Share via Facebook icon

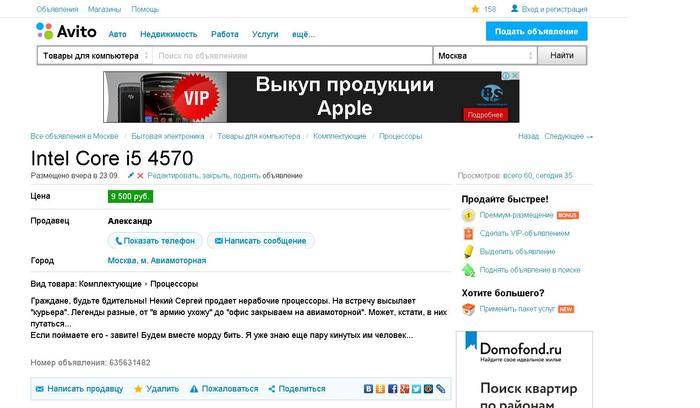392,389
